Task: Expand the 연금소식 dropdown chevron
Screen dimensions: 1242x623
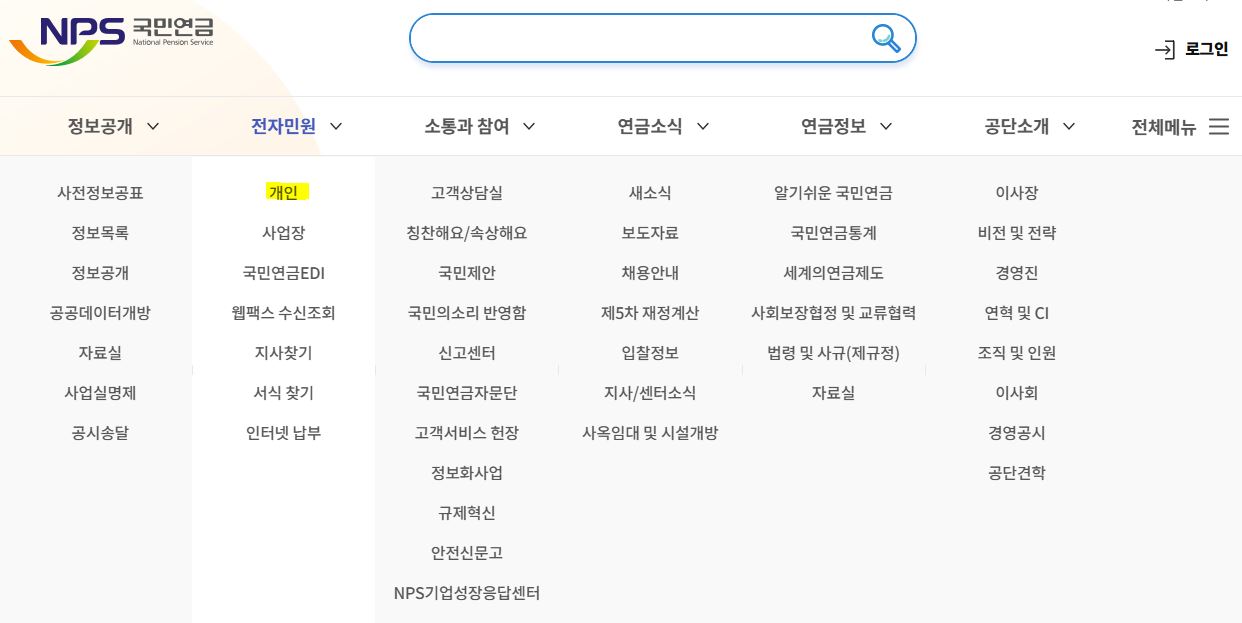Action: (703, 127)
